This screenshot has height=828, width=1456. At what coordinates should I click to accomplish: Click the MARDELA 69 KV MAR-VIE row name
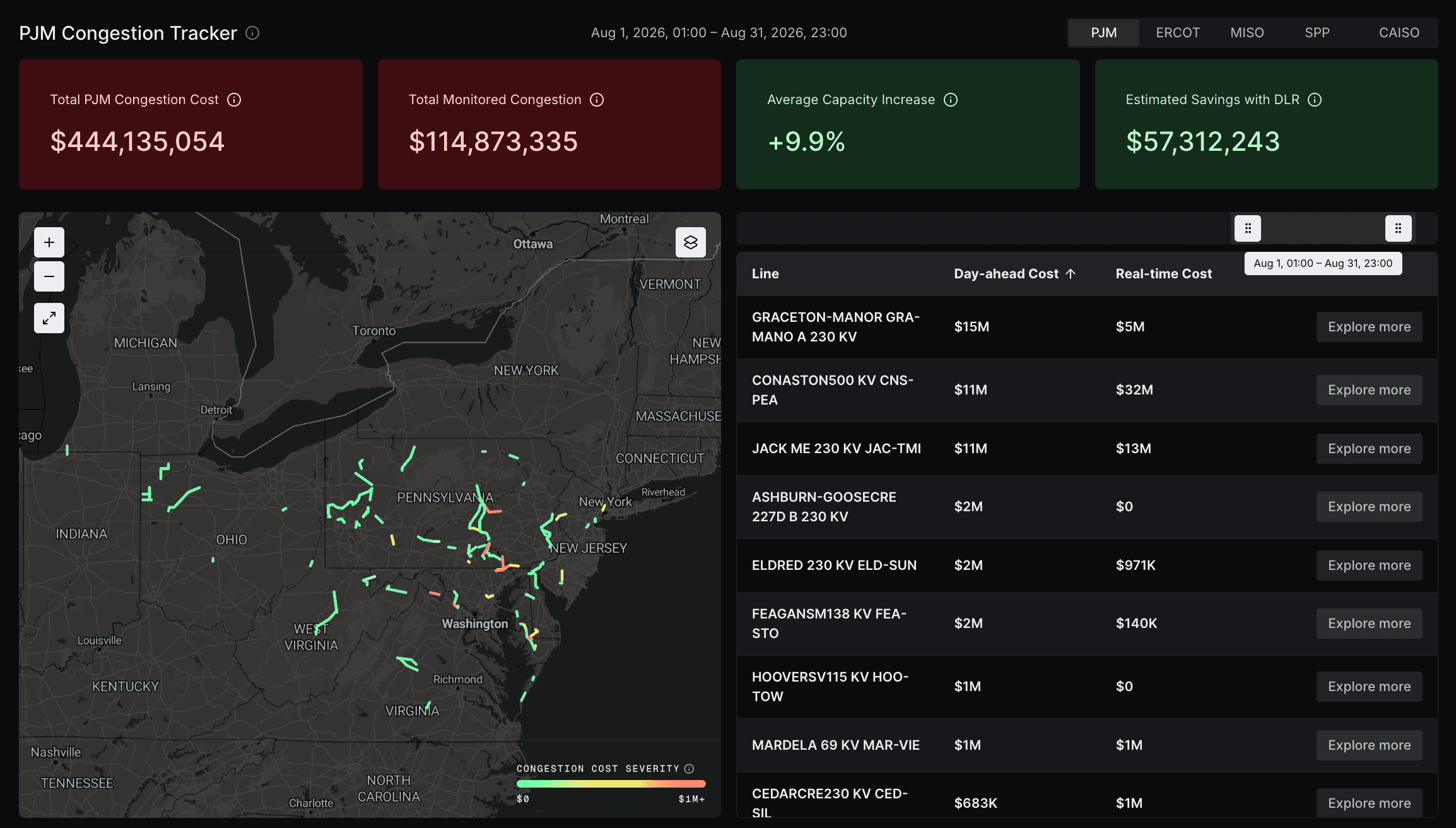point(836,745)
